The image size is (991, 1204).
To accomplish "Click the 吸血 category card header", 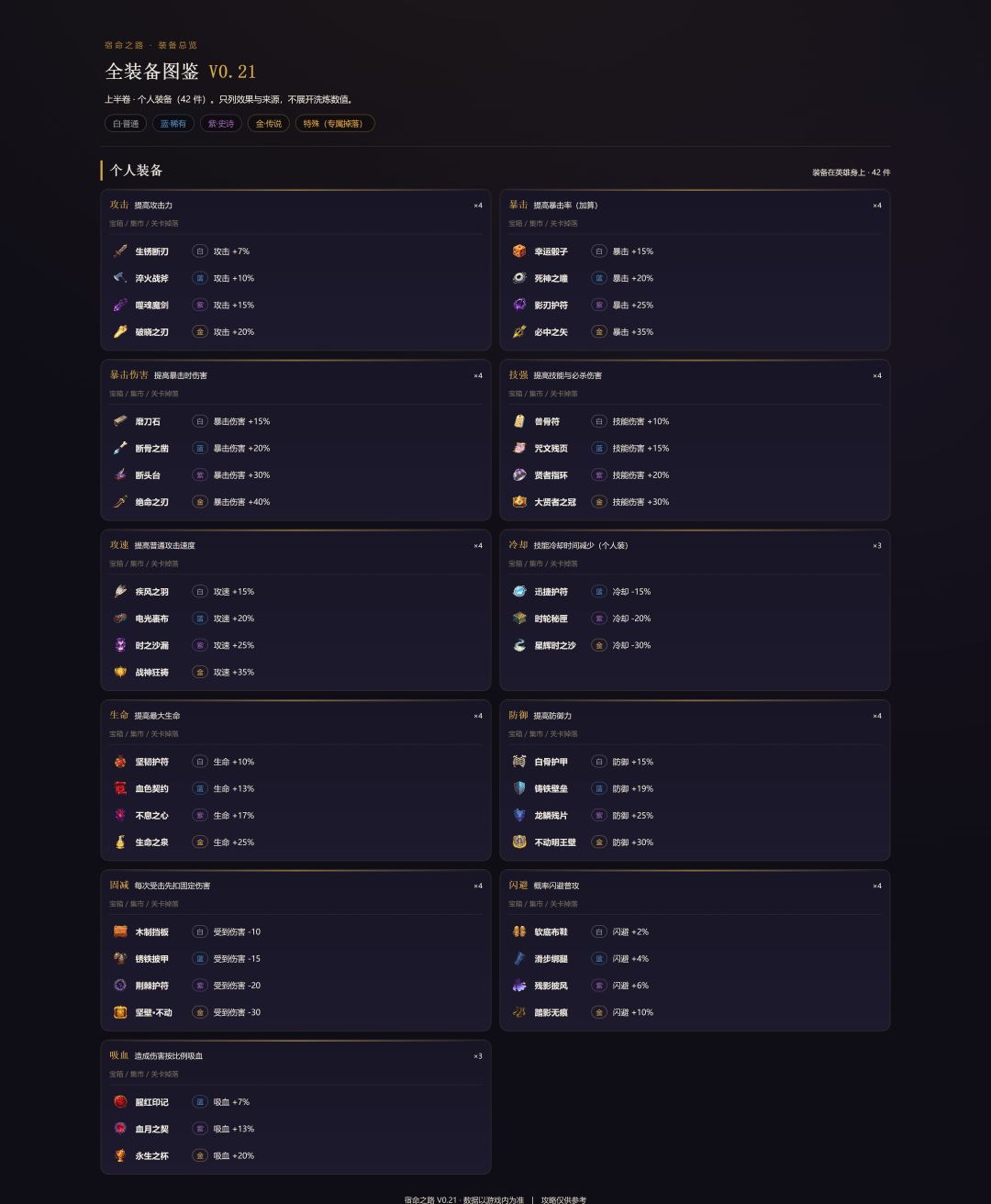I will tap(295, 1055).
